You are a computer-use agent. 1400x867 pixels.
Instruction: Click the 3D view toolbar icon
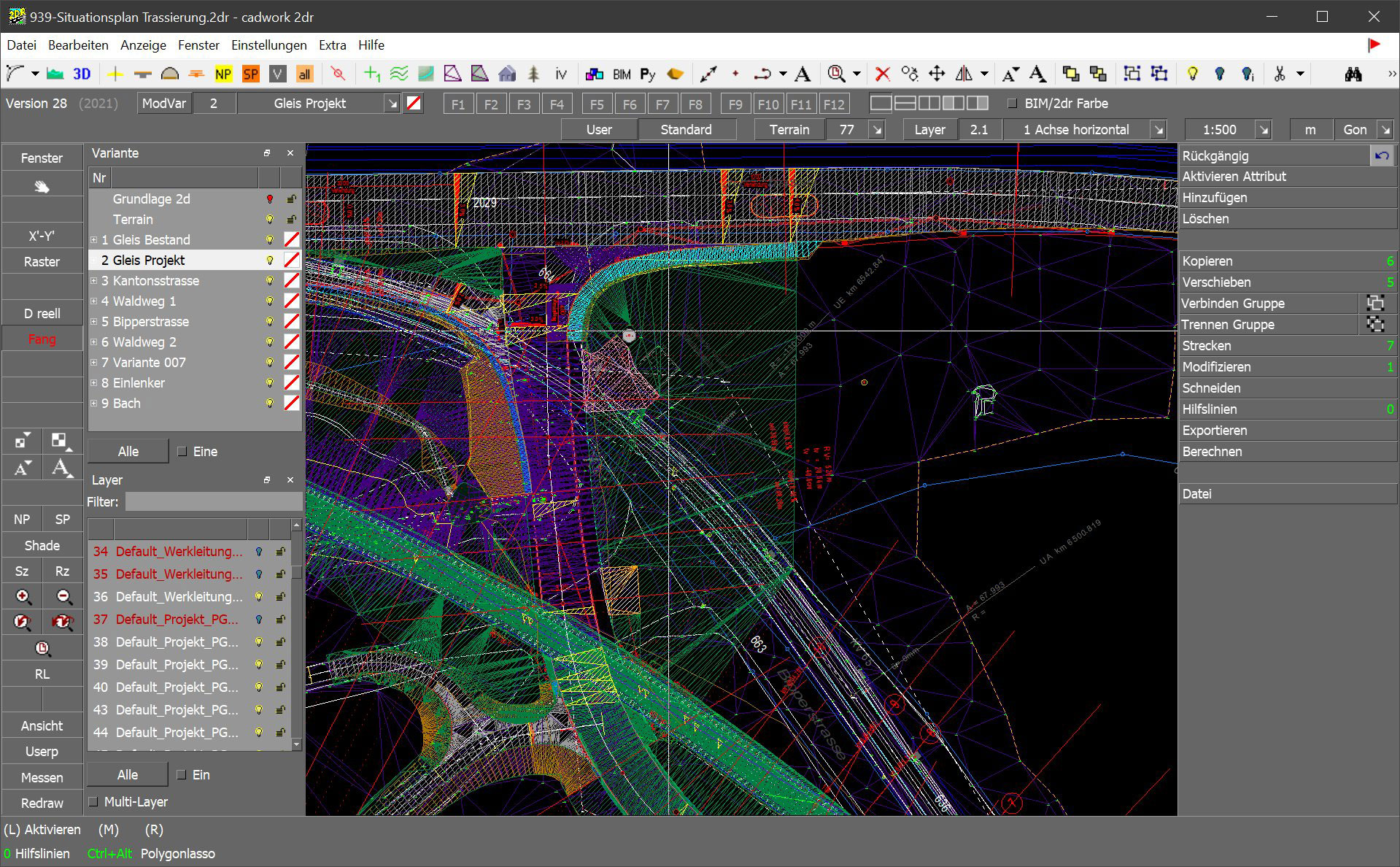pos(82,74)
